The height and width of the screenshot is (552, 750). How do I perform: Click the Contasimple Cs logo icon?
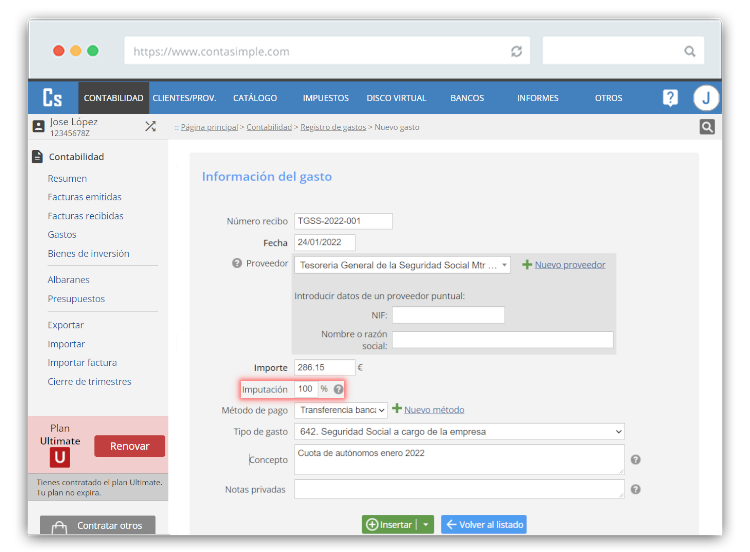tap(52, 98)
